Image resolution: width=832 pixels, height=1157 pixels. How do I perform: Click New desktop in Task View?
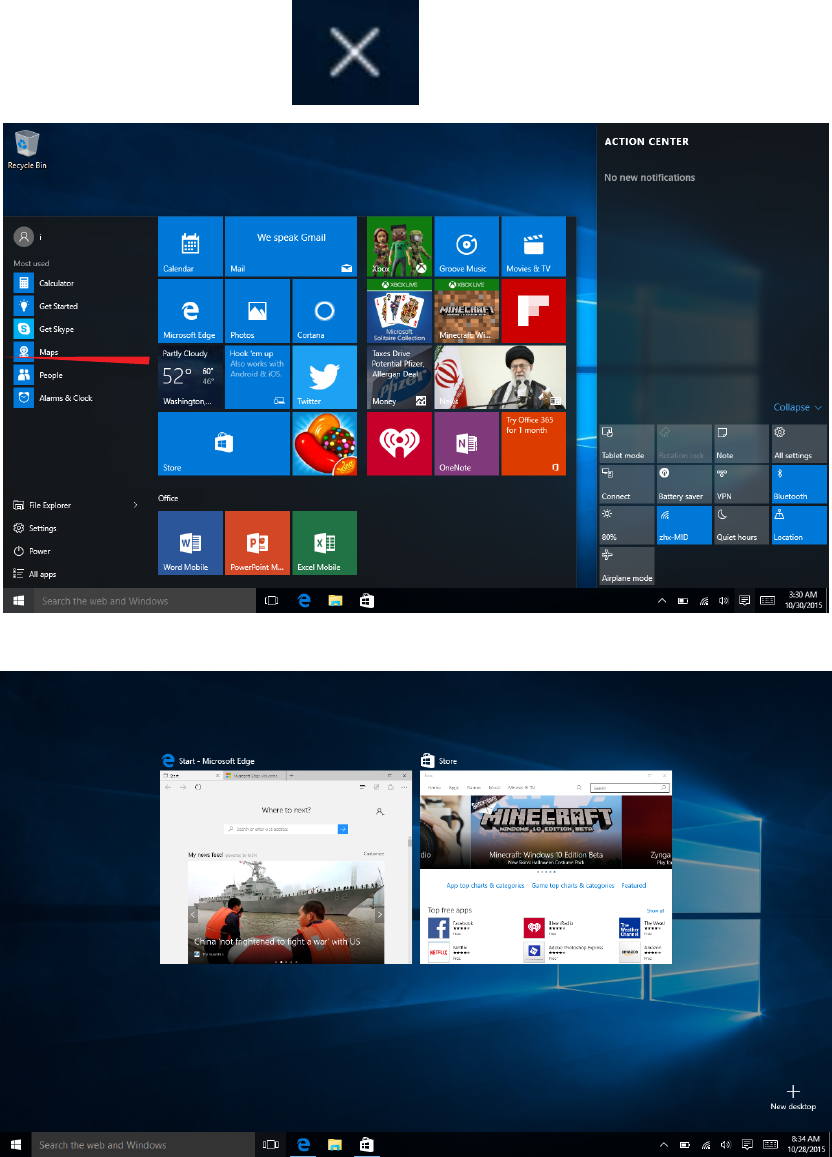(793, 1097)
